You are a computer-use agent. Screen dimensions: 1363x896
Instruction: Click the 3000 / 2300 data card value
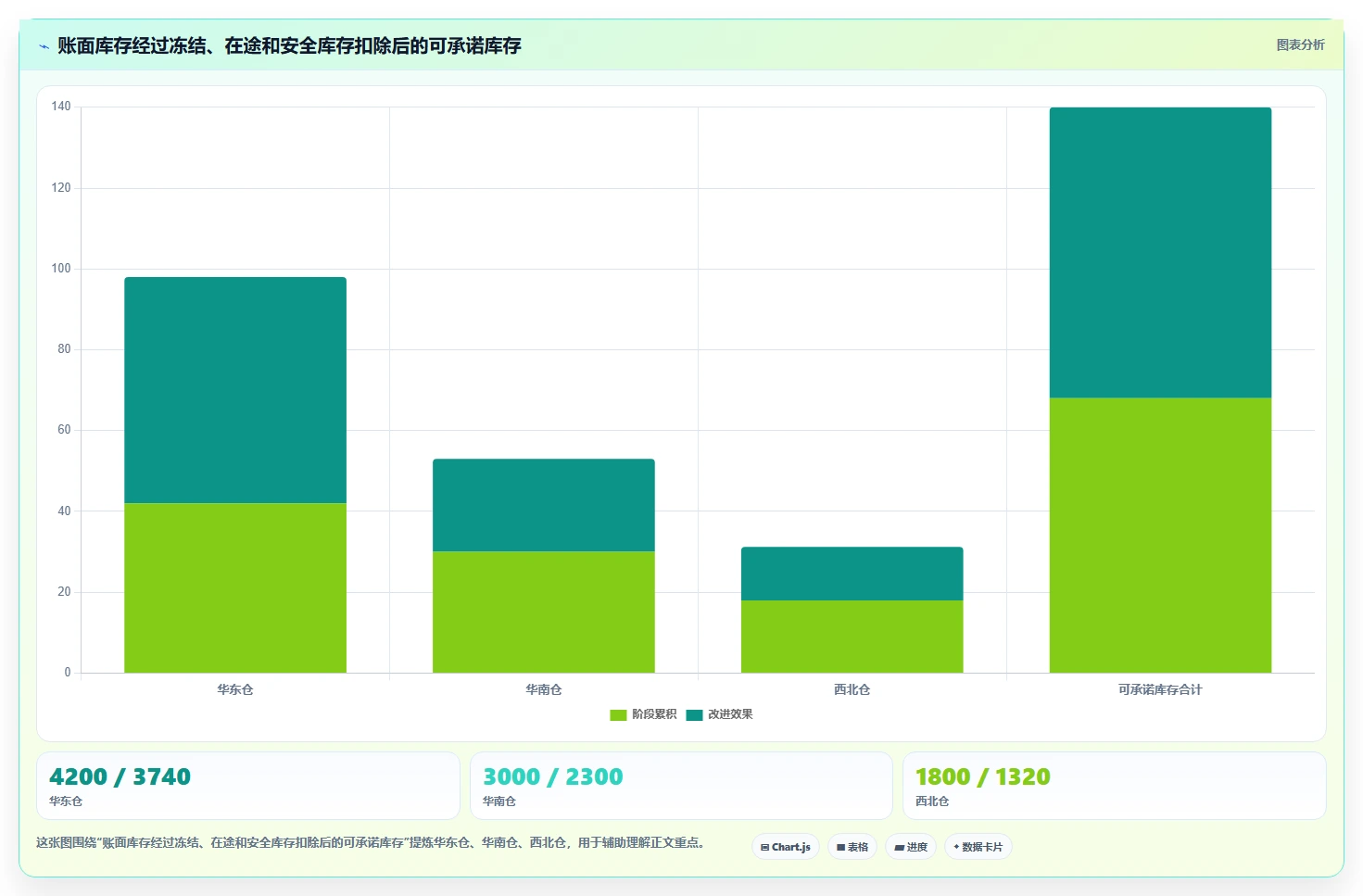tap(553, 776)
